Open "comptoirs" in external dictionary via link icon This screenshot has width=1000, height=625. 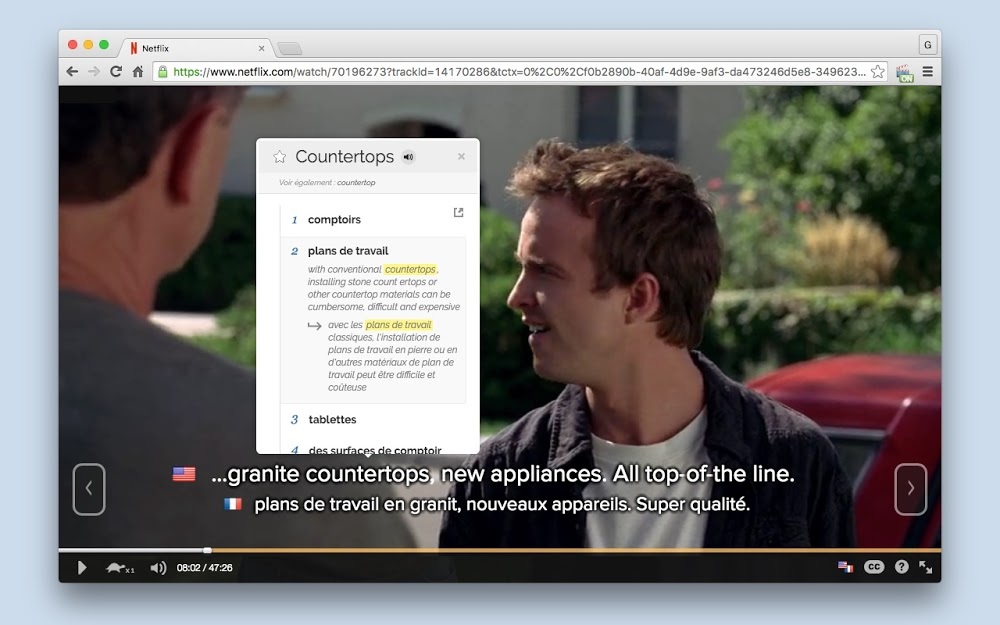click(x=458, y=213)
